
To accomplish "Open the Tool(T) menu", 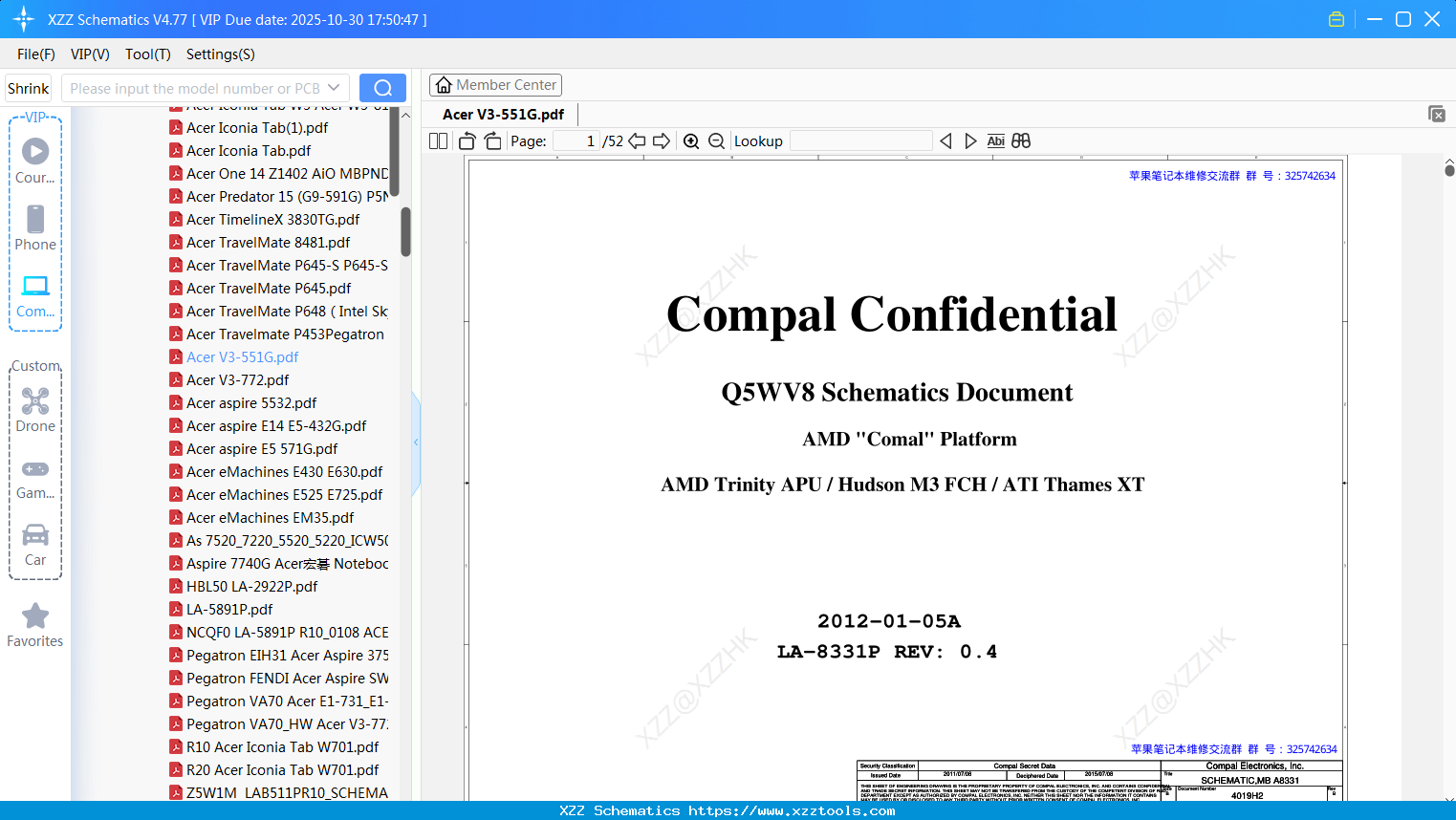I will 148,54.
